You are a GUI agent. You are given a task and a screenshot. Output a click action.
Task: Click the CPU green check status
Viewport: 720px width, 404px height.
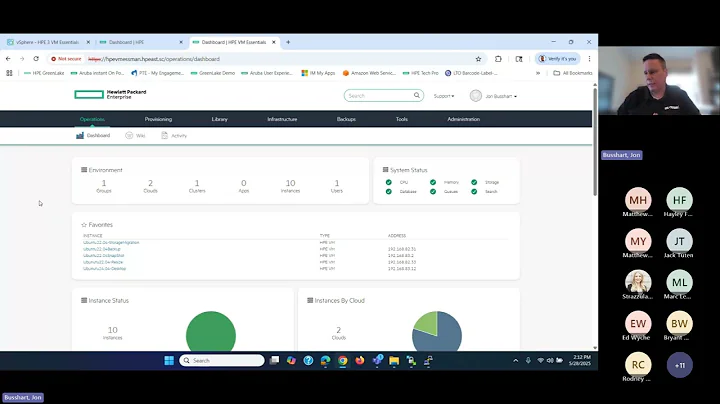click(x=389, y=182)
